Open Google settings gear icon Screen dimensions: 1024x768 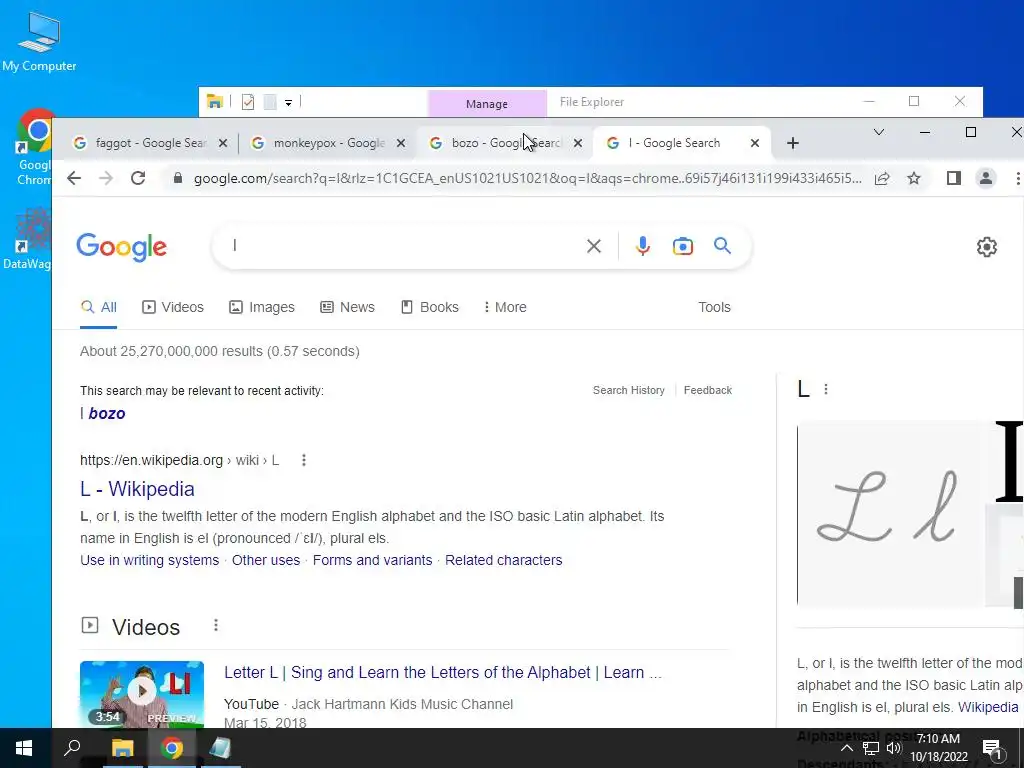[x=987, y=247]
